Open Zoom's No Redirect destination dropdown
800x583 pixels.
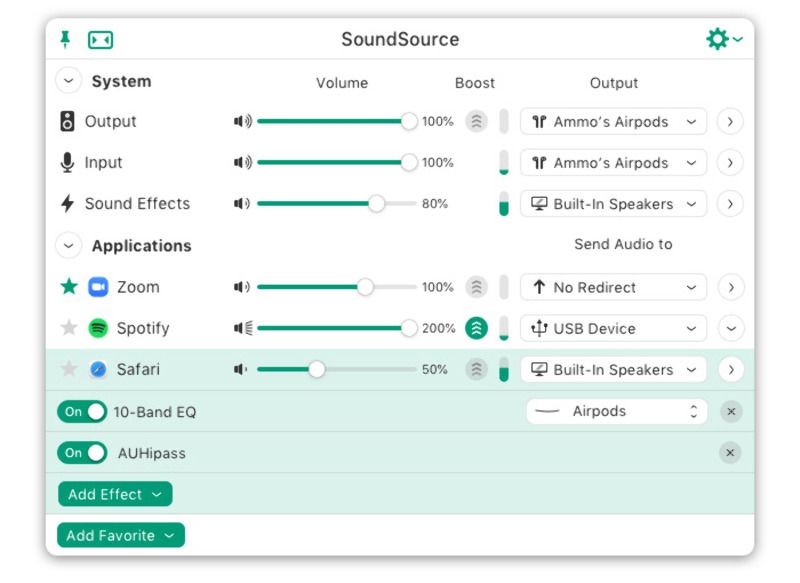pos(612,287)
